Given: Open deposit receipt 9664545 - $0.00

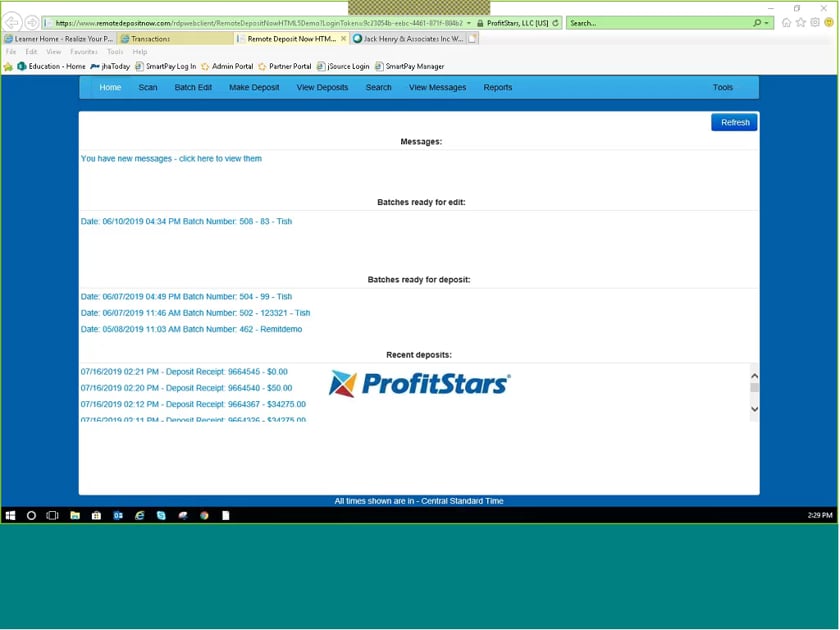Looking at the screenshot, I should (184, 372).
